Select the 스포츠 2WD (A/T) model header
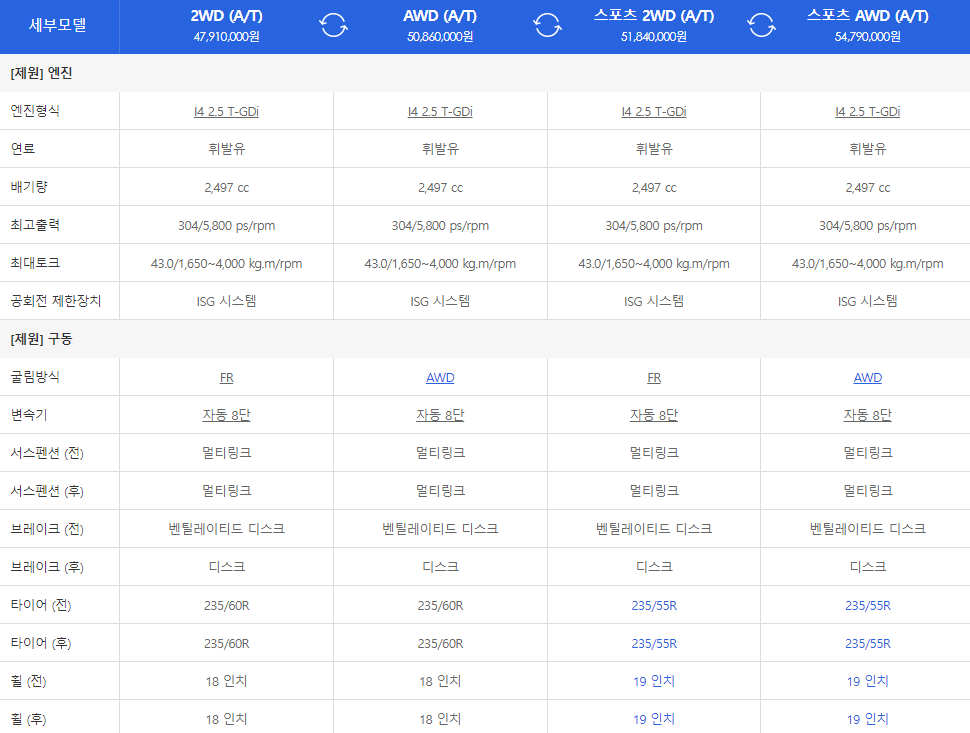Screen dimensions: 970x733 pos(654,26)
